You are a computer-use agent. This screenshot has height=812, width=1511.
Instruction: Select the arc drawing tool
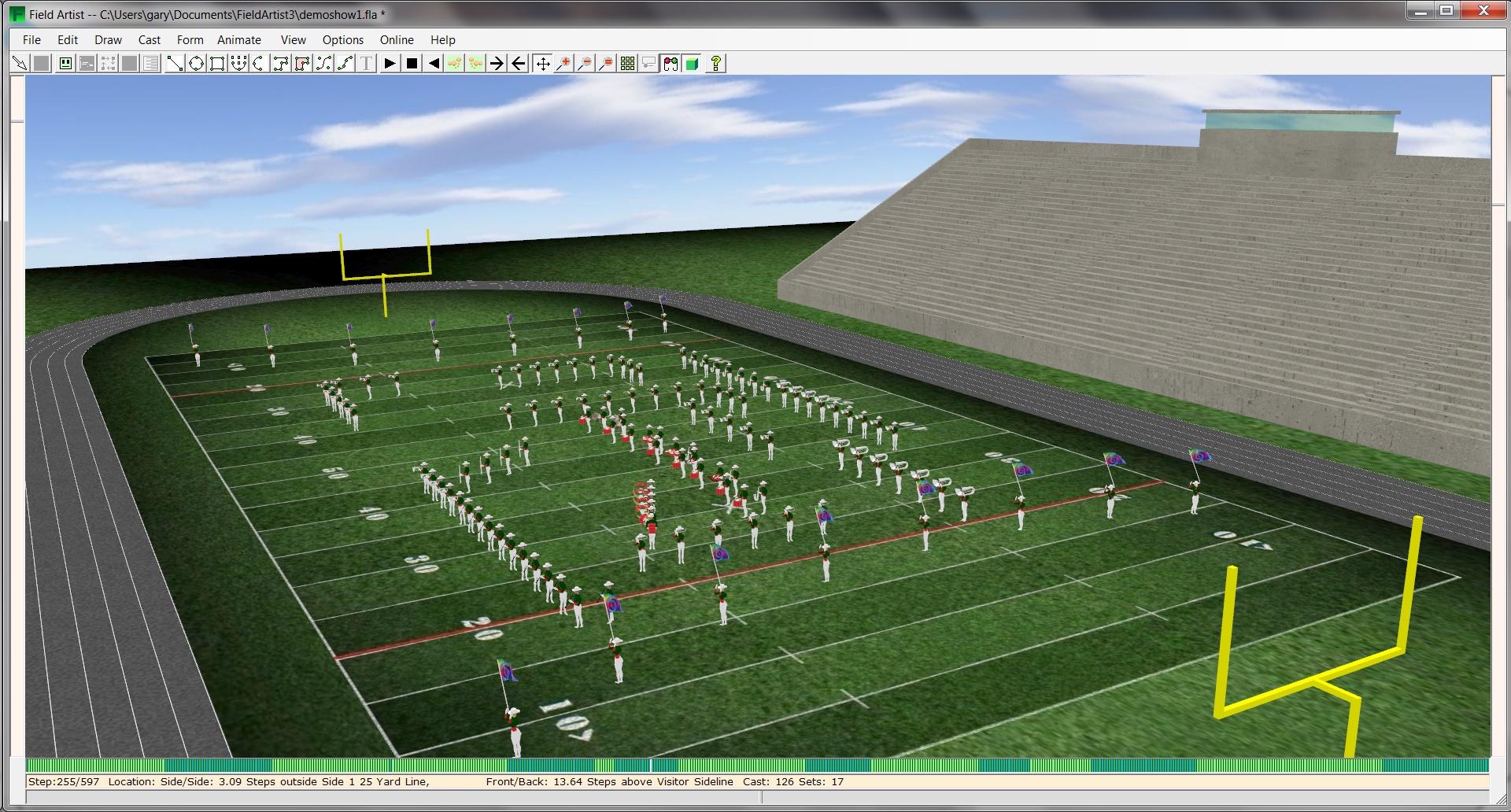[x=259, y=64]
